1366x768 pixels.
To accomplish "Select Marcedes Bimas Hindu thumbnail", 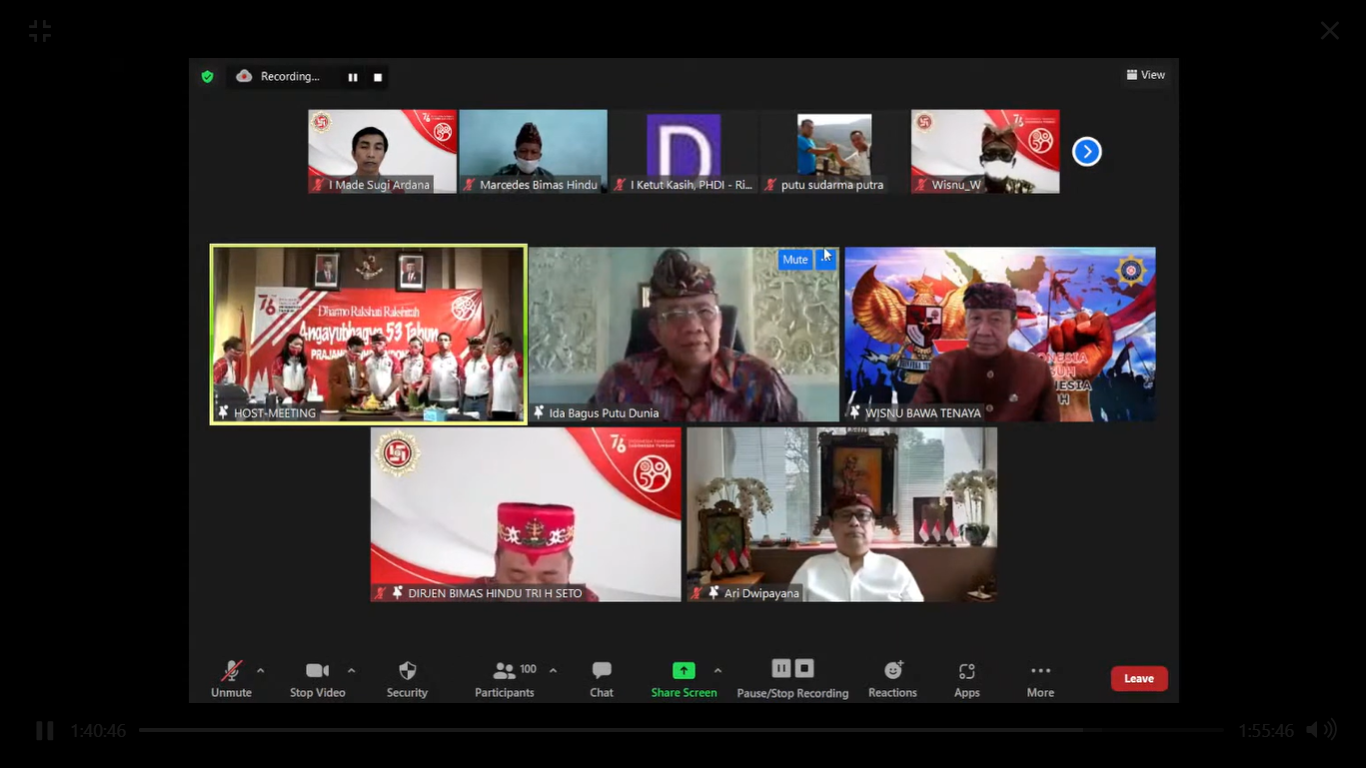I will pos(533,151).
